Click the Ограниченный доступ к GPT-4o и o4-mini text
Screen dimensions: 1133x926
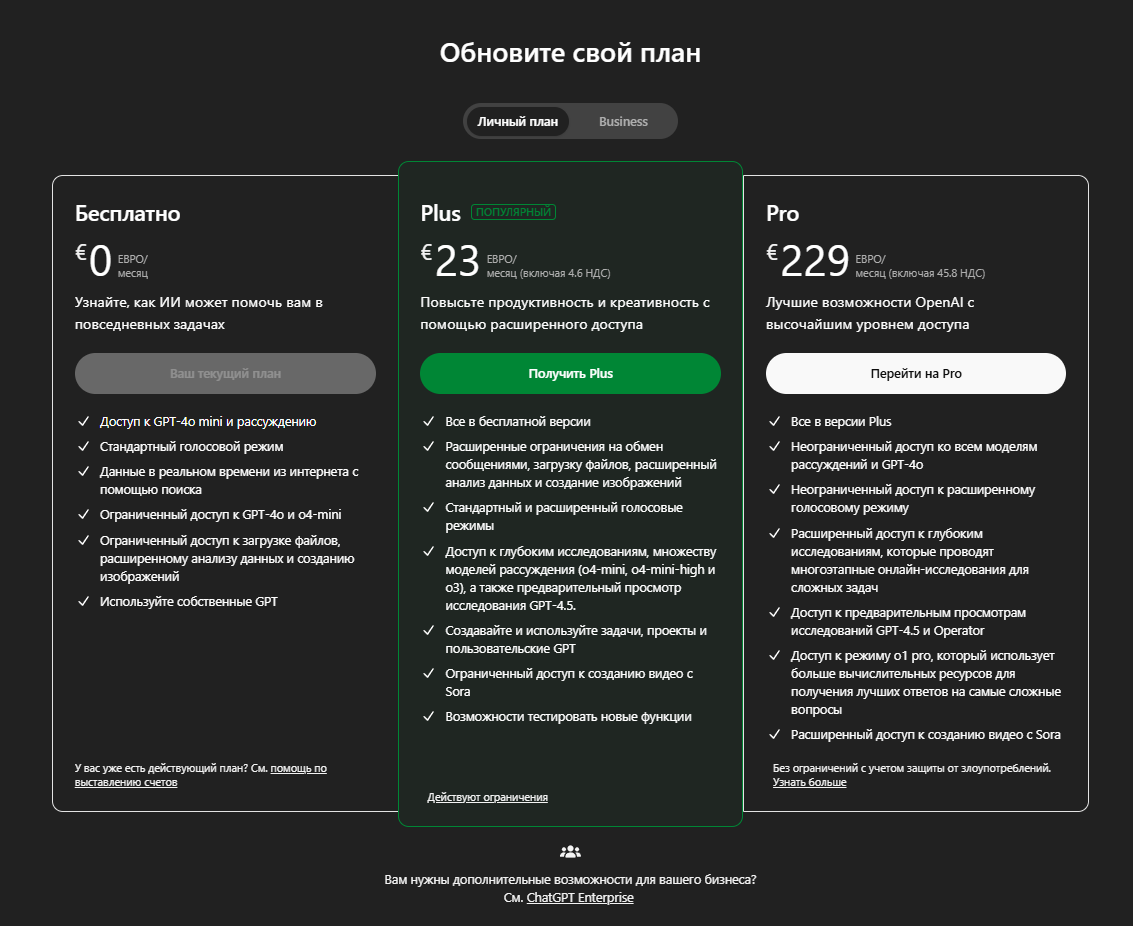click(x=220, y=515)
